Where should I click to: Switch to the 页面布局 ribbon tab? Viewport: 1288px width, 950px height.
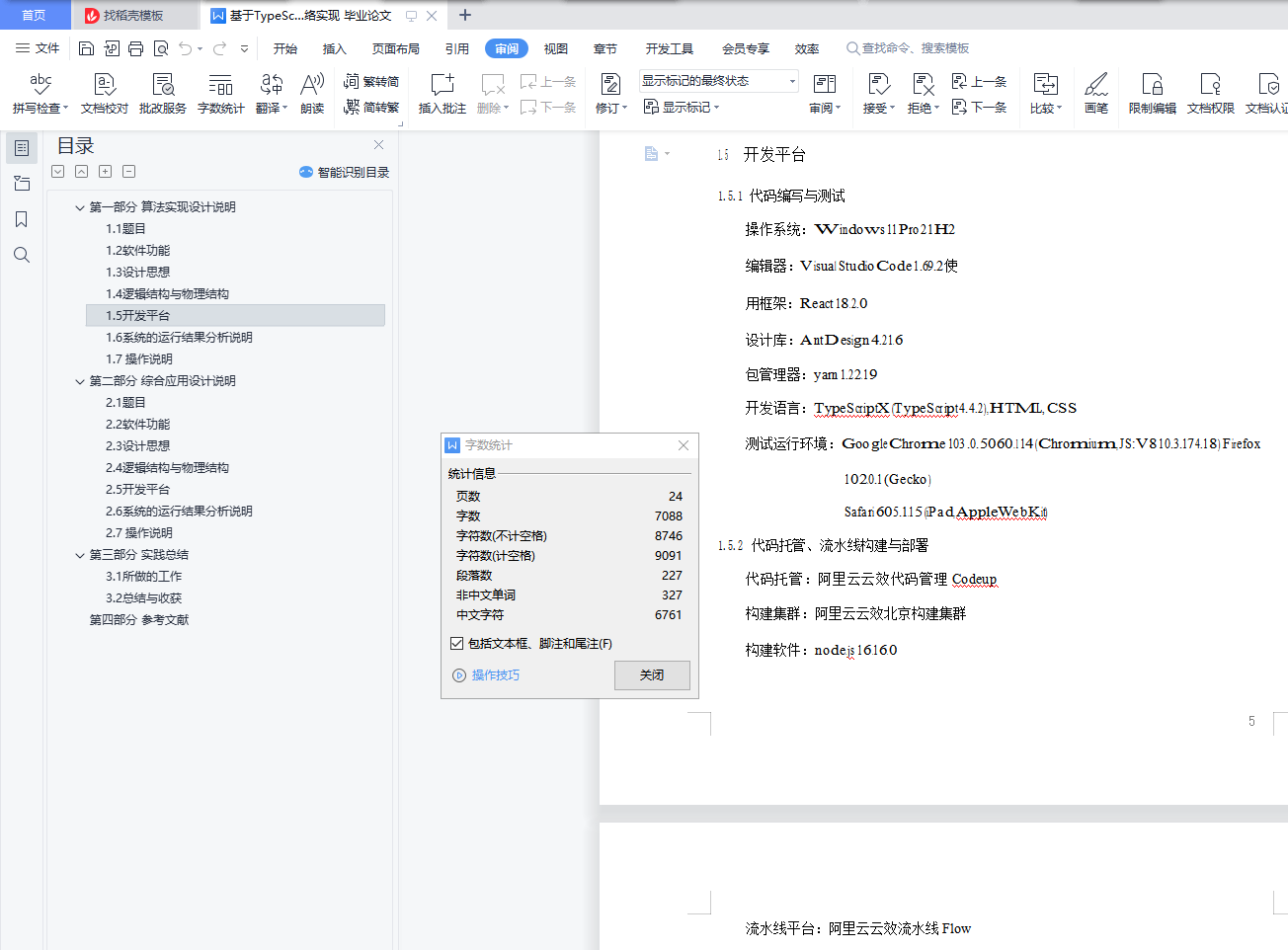pyautogui.click(x=396, y=48)
